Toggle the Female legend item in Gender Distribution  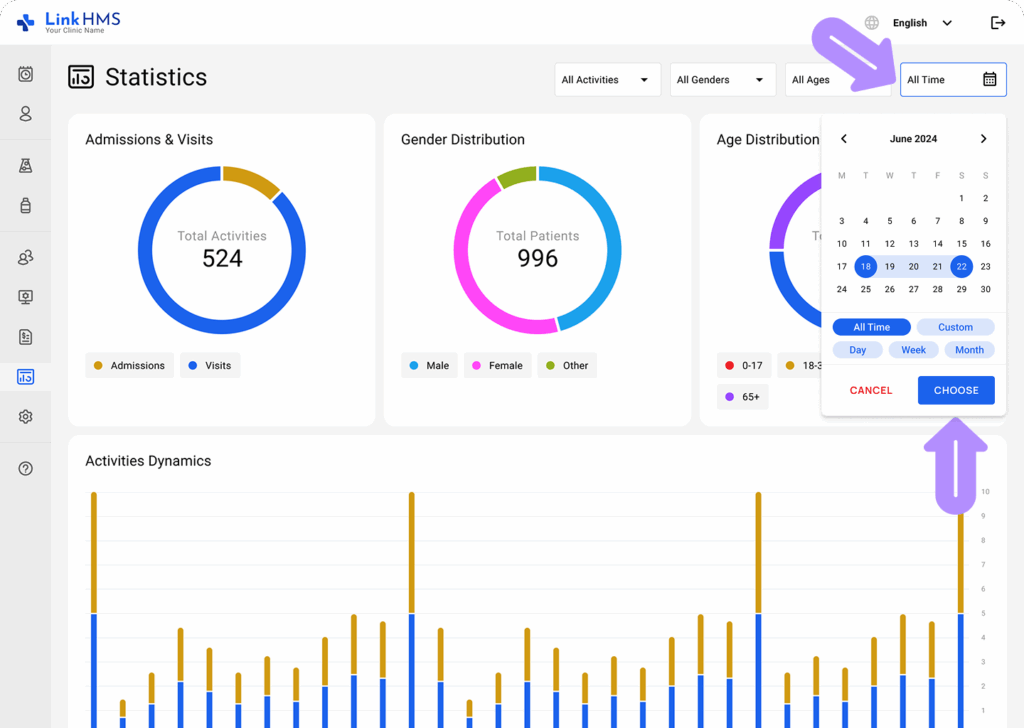pos(497,365)
